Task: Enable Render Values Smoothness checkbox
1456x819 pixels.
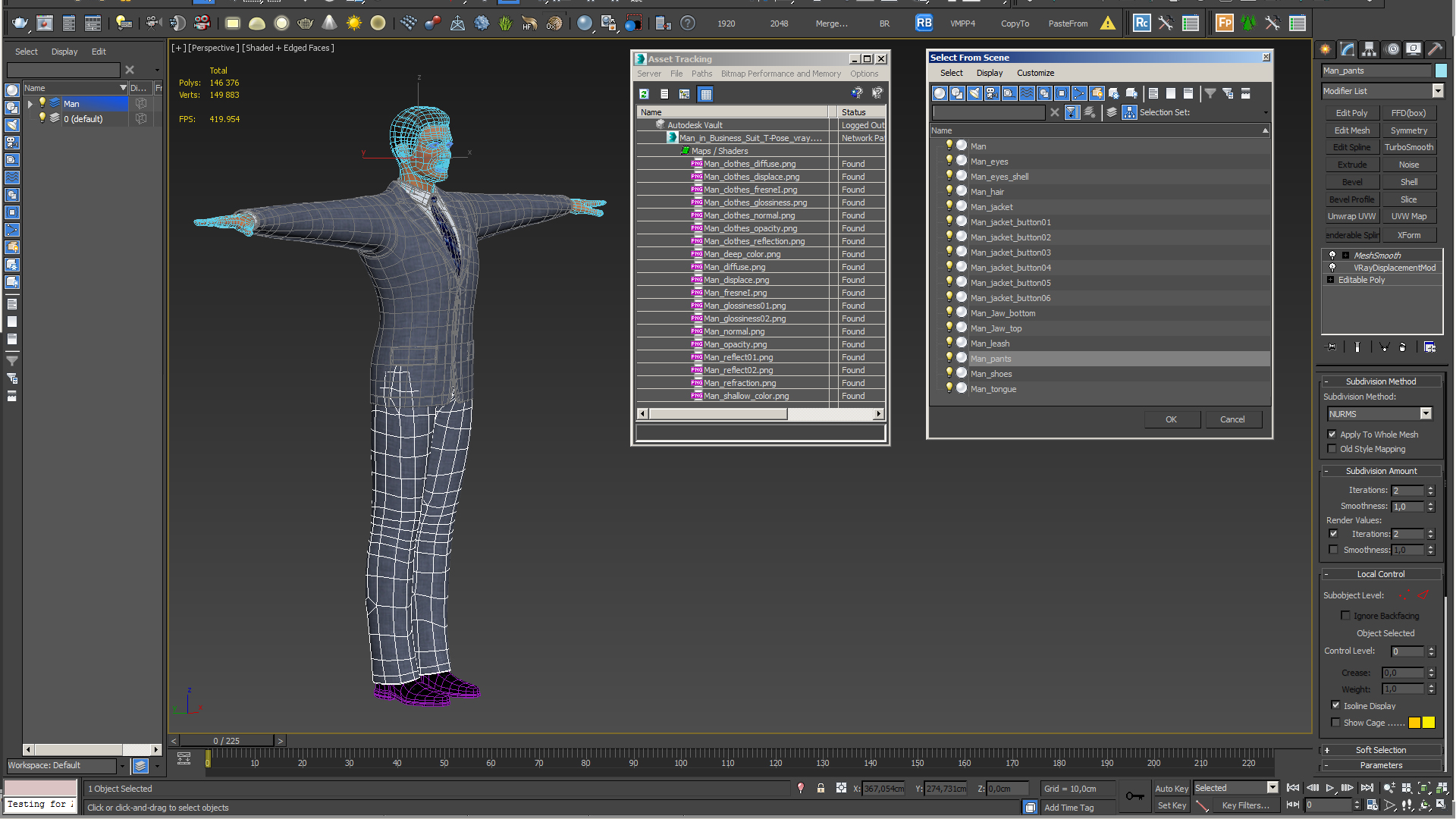Action: pos(1333,550)
